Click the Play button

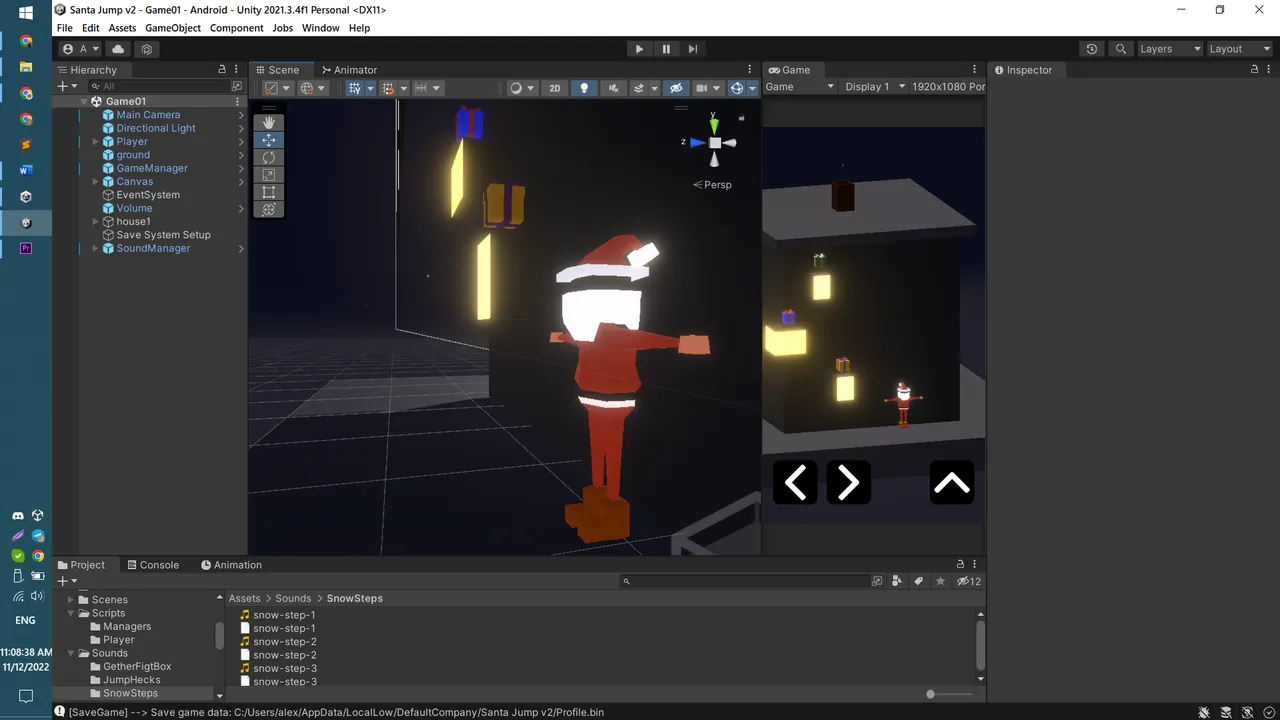click(639, 49)
